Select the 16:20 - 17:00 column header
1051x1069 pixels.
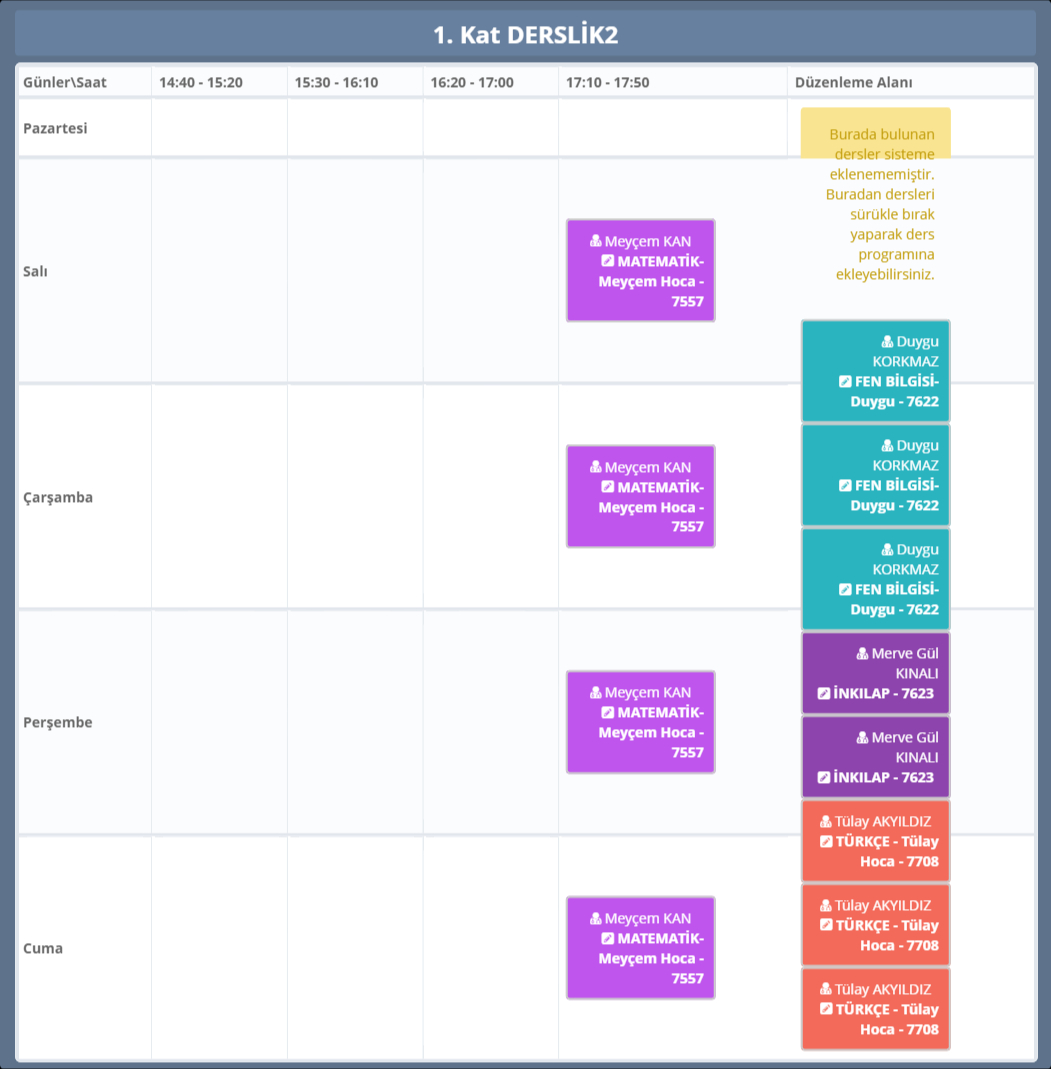(x=472, y=82)
